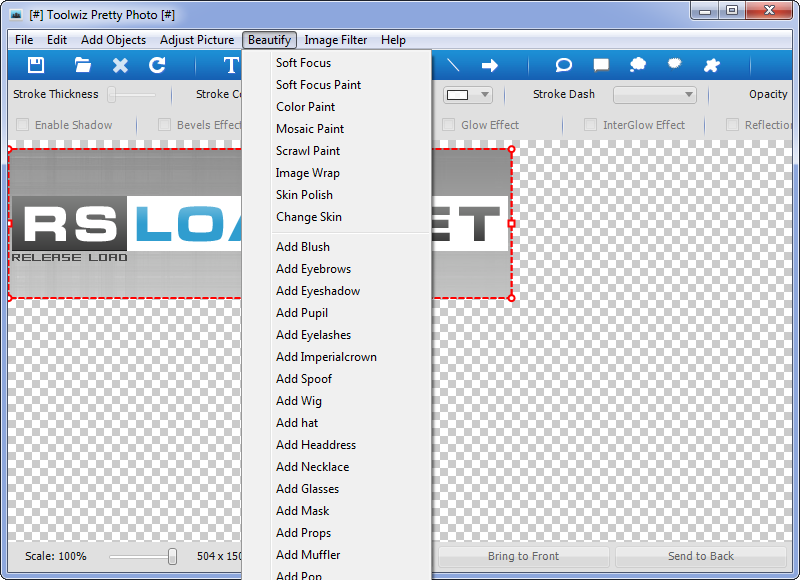Maximize the Toolwiz Pretty Photo window
Image resolution: width=800 pixels, height=580 pixels.
[x=732, y=11]
